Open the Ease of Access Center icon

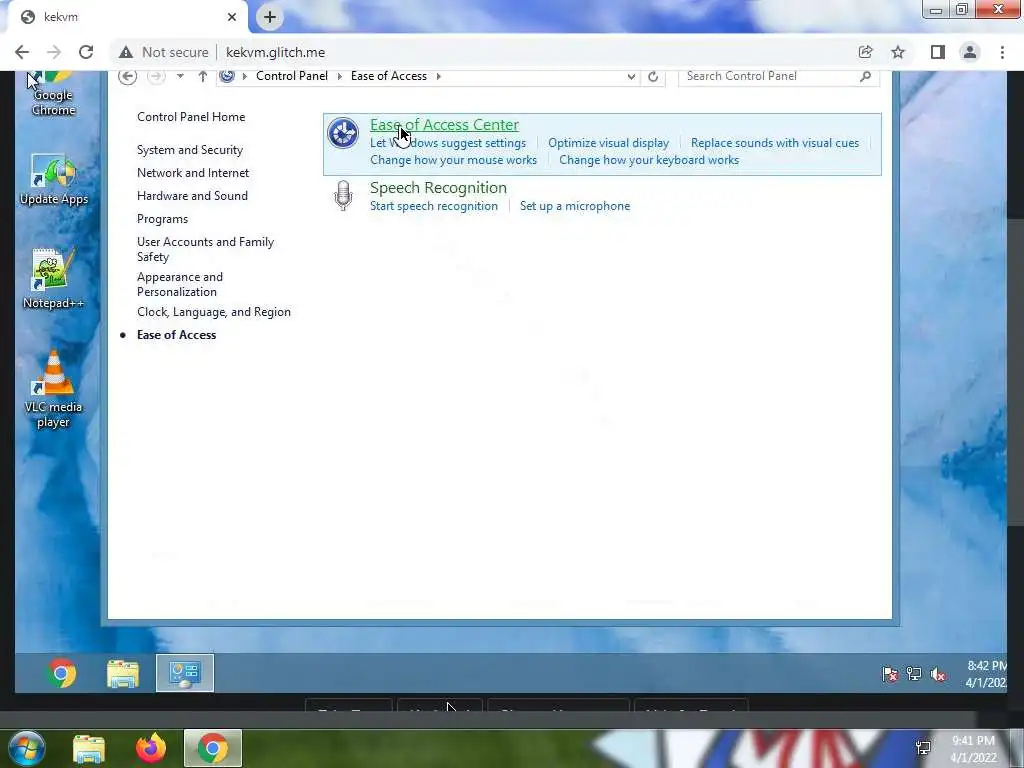[x=343, y=133]
